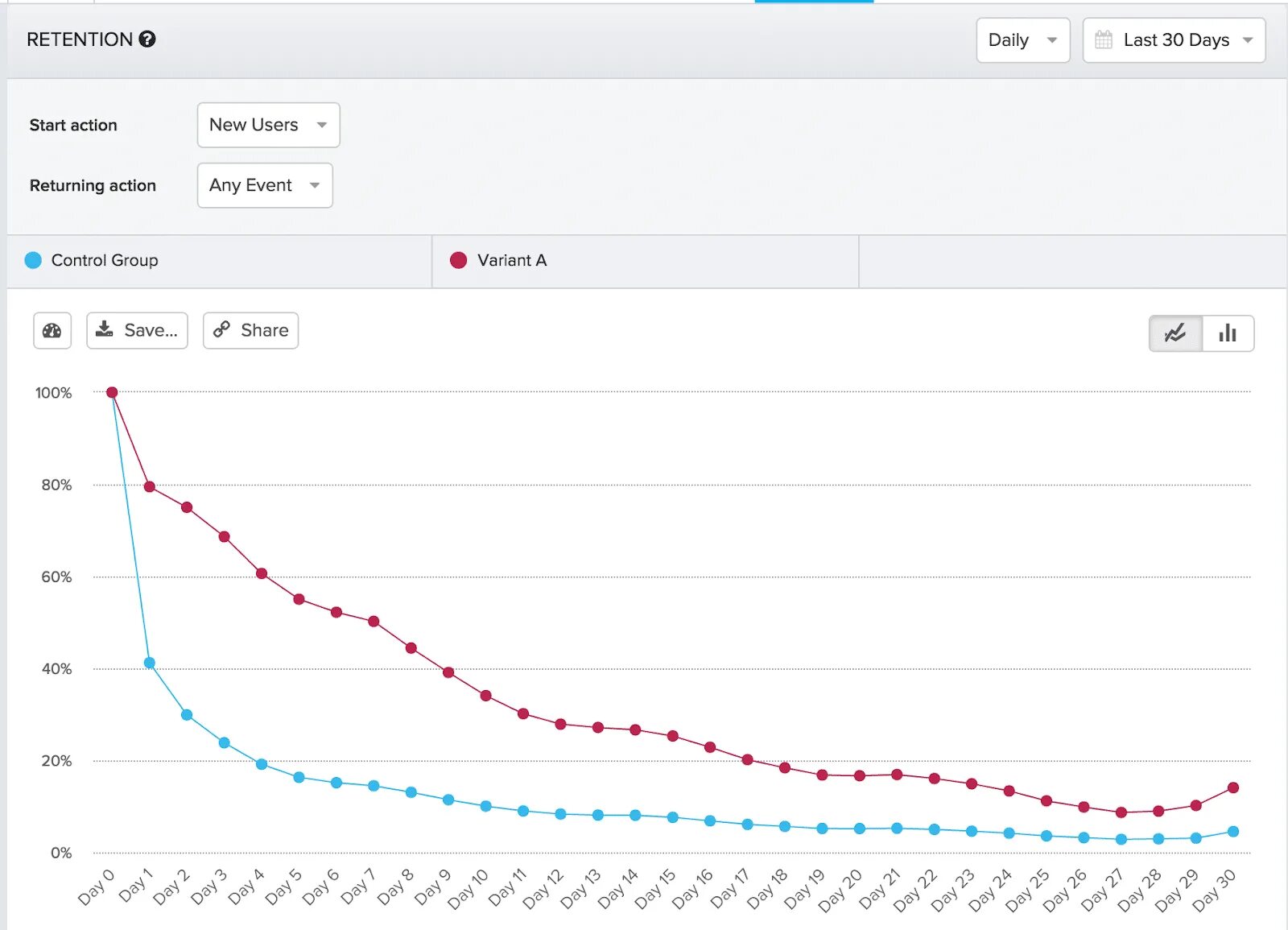Click the Day 30 axis label
Viewport: 1288px width, 930px height.
(x=1214, y=890)
